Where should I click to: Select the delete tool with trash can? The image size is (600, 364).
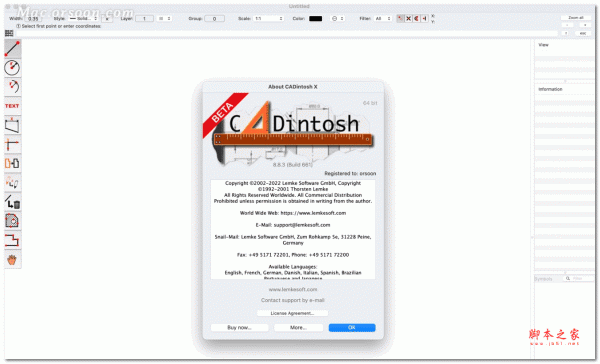[12, 202]
